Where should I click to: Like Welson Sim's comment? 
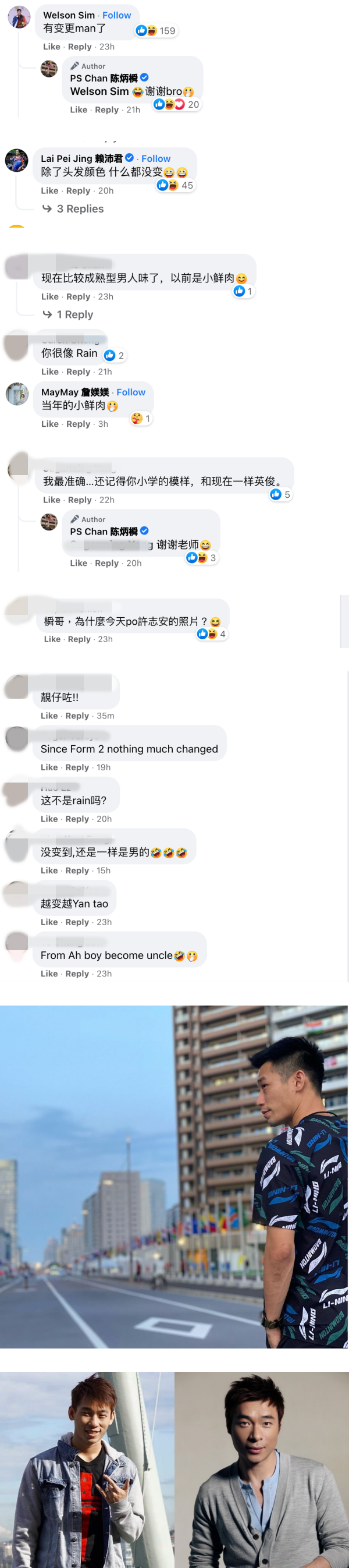(x=52, y=47)
